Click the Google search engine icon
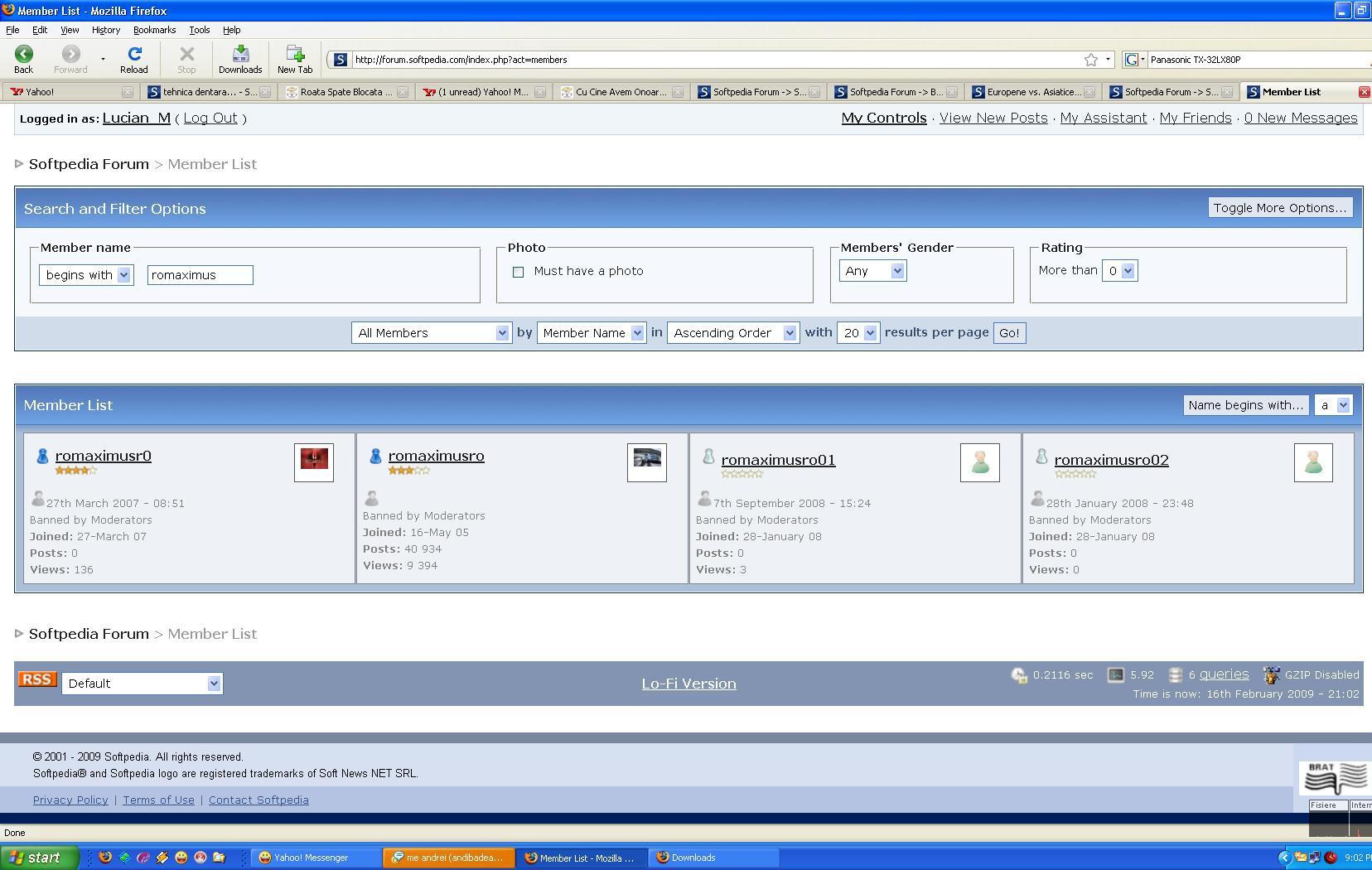Image resolution: width=1372 pixels, height=870 pixels. coord(1132,60)
